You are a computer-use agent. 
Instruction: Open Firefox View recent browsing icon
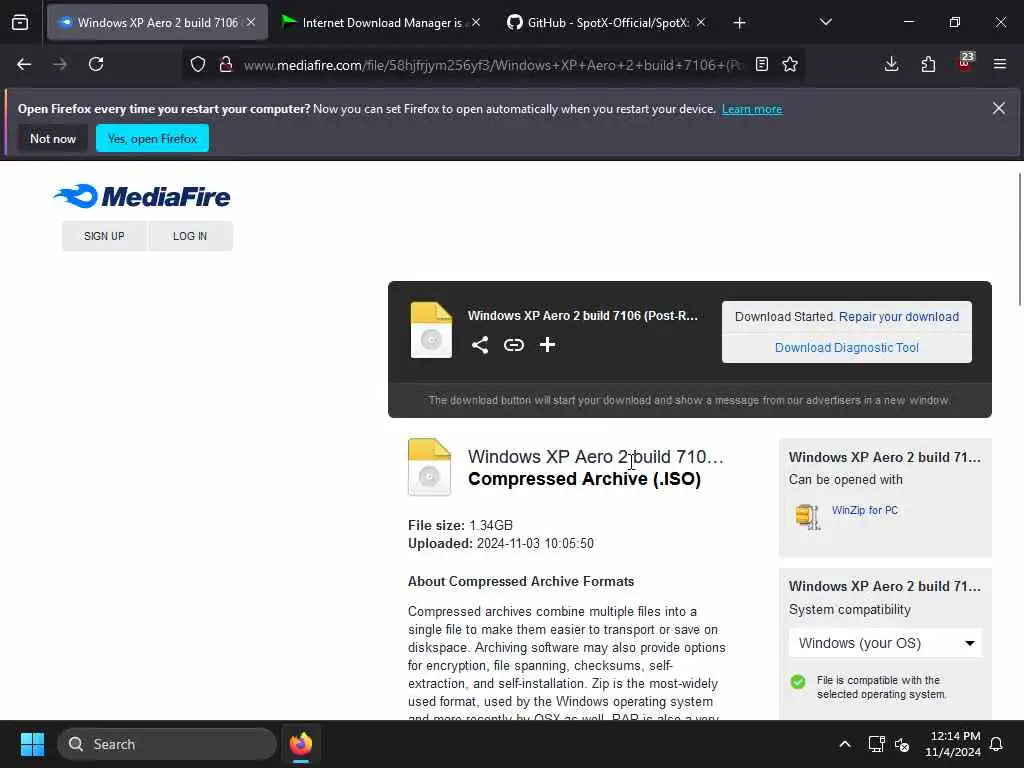20,23
